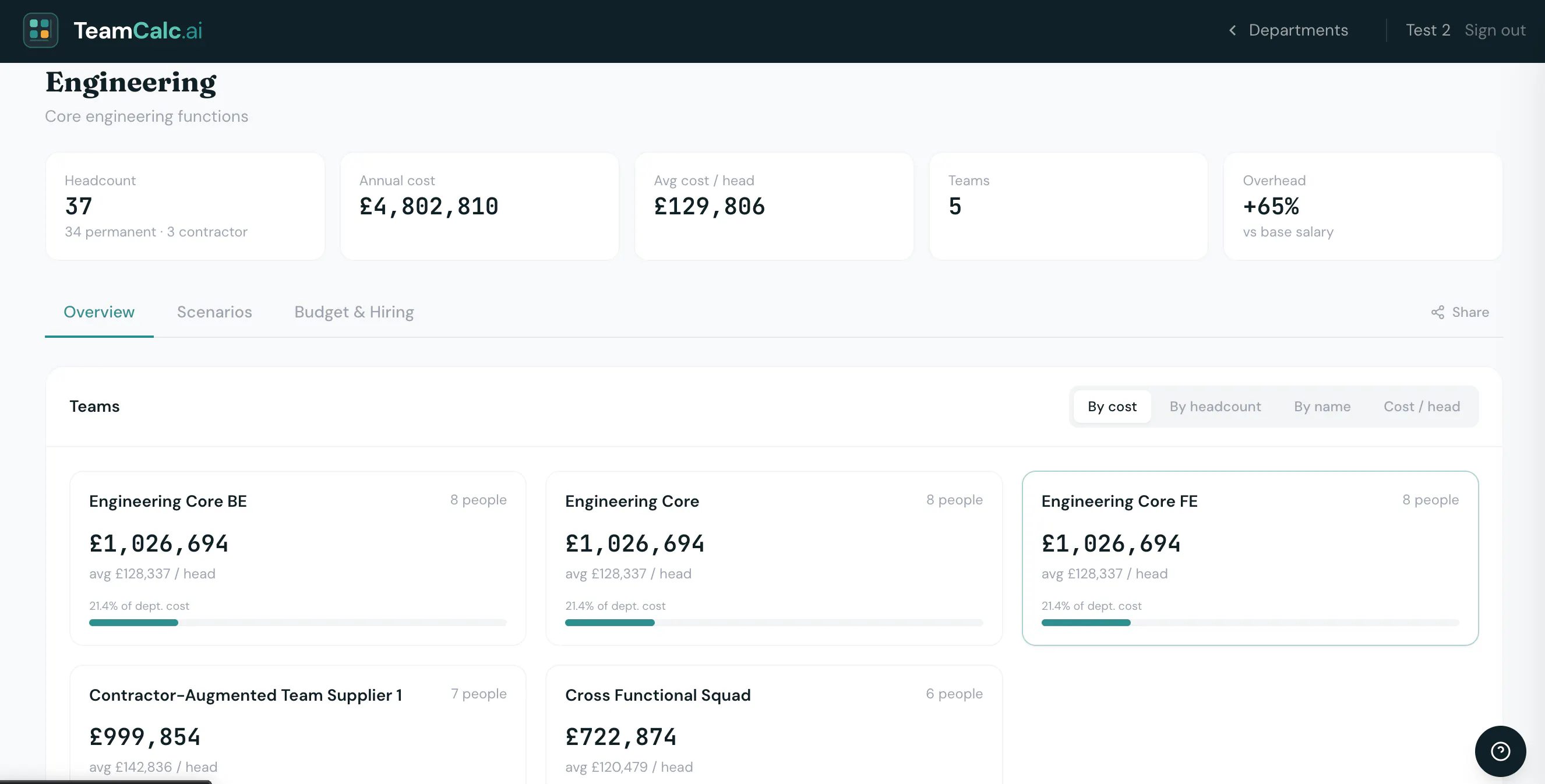This screenshot has width=1545, height=784.
Task: Click 'vs base salary' text
Action: point(1287,232)
